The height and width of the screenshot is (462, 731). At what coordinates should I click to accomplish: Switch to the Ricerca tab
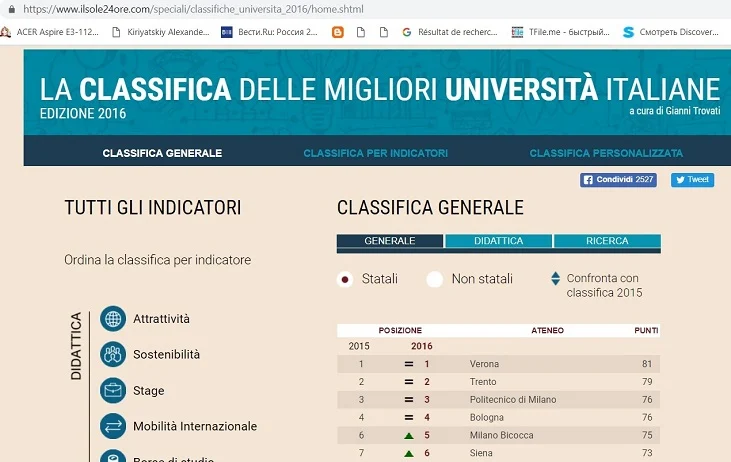[607, 241]
